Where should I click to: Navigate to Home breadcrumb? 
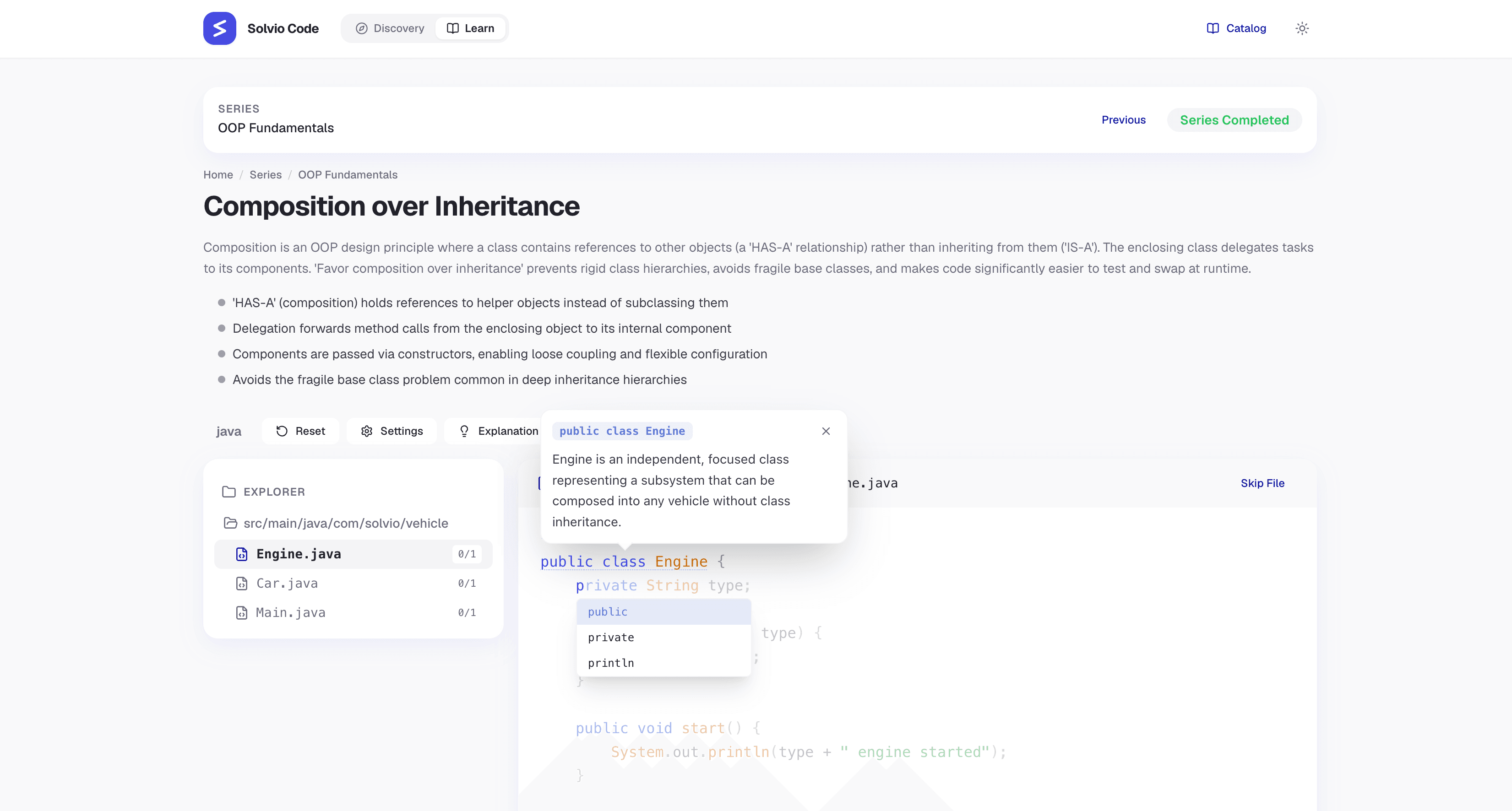(218, 175)
